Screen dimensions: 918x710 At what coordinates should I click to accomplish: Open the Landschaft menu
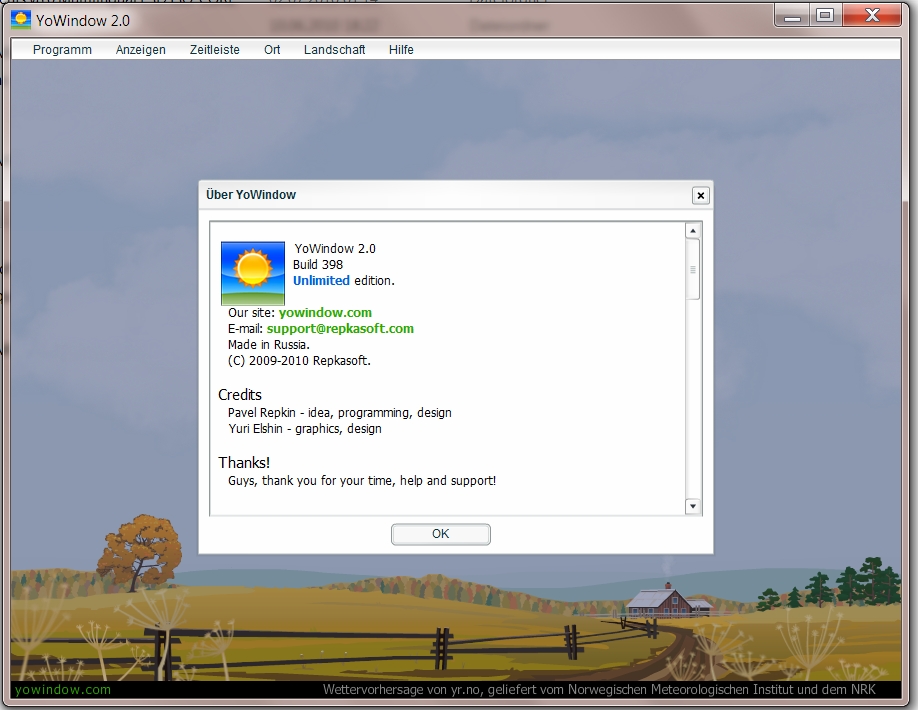(x=334, y=50)
